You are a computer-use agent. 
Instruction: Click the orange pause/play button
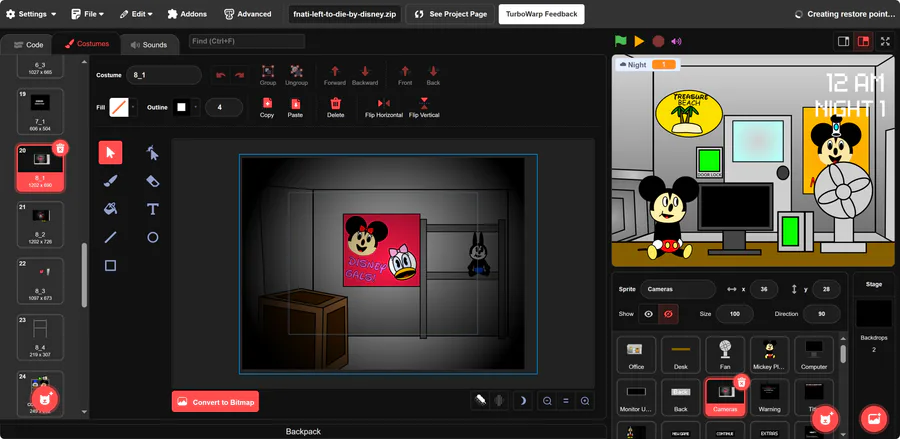tap(639, 41)
